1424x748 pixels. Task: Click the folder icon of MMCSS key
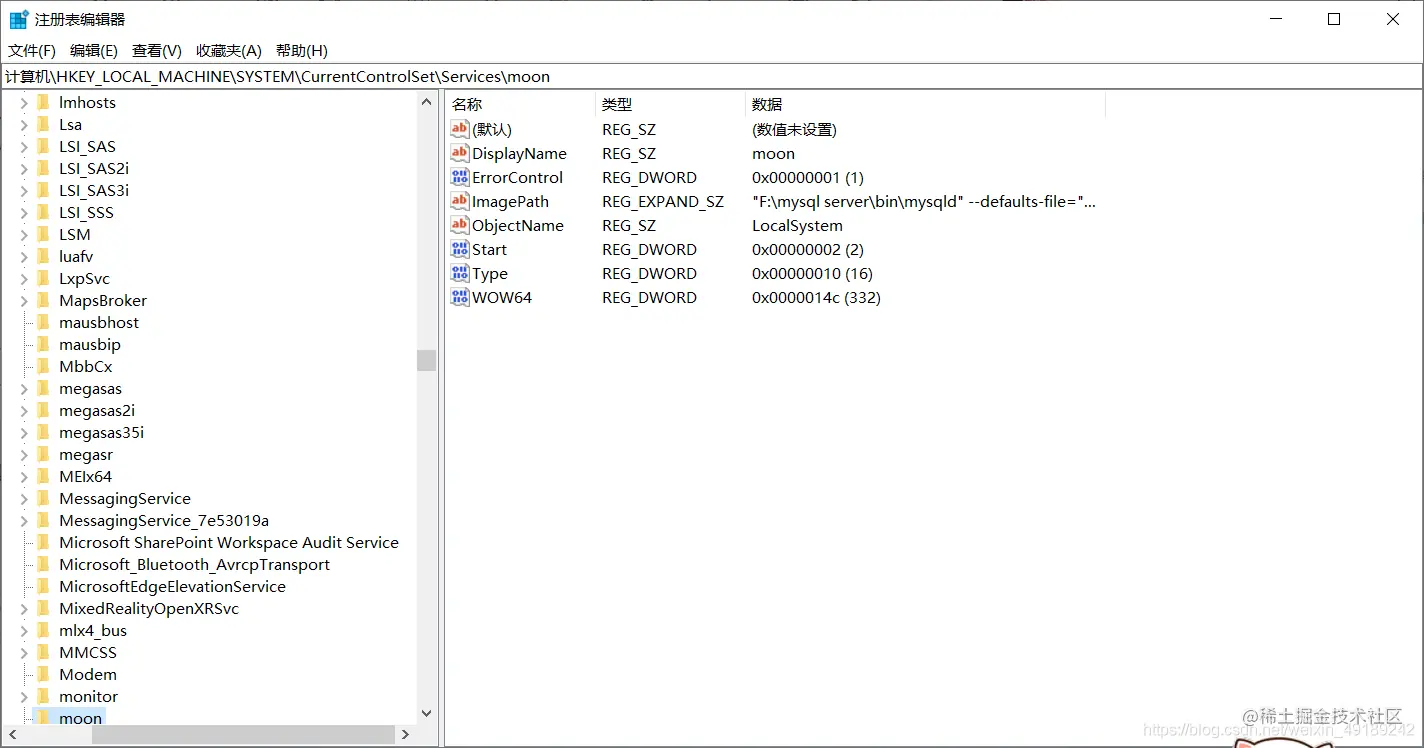click(43, 652)
